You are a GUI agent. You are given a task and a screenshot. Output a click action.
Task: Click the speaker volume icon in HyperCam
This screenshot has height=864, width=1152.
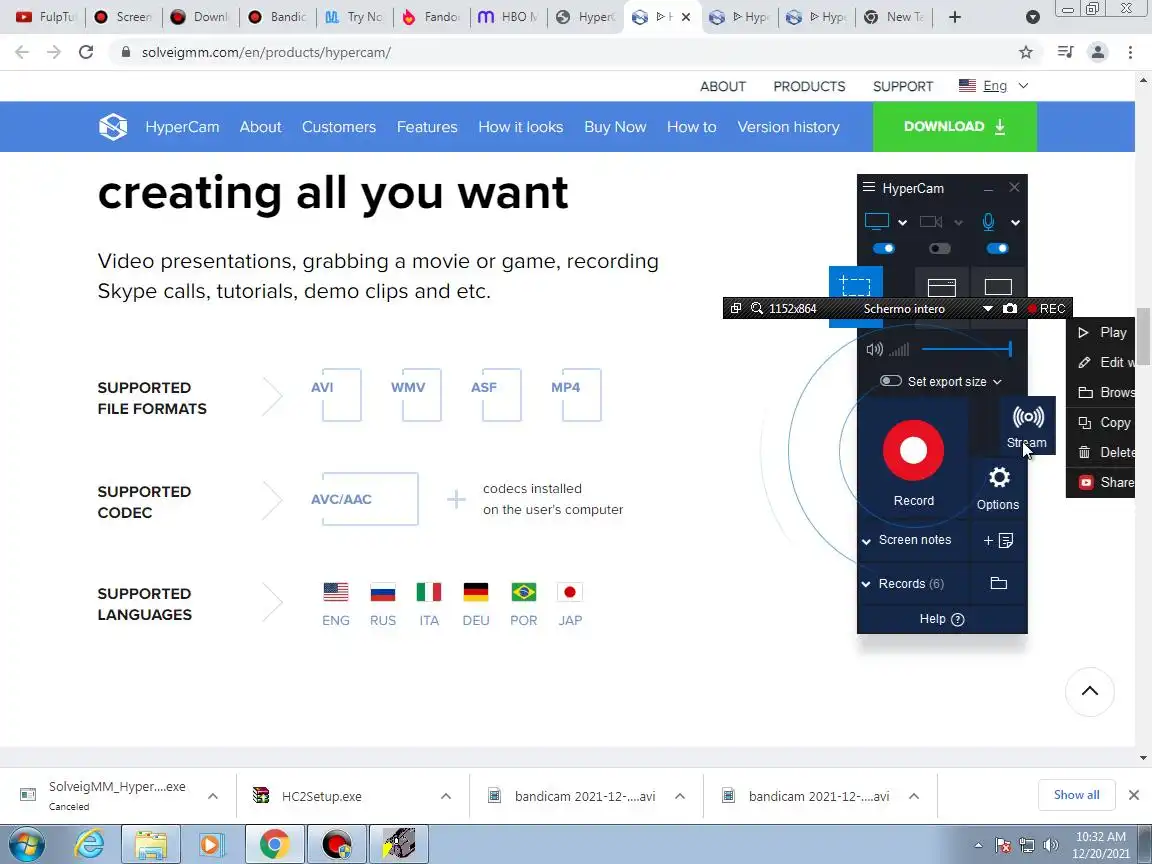(x=874, y=350)
